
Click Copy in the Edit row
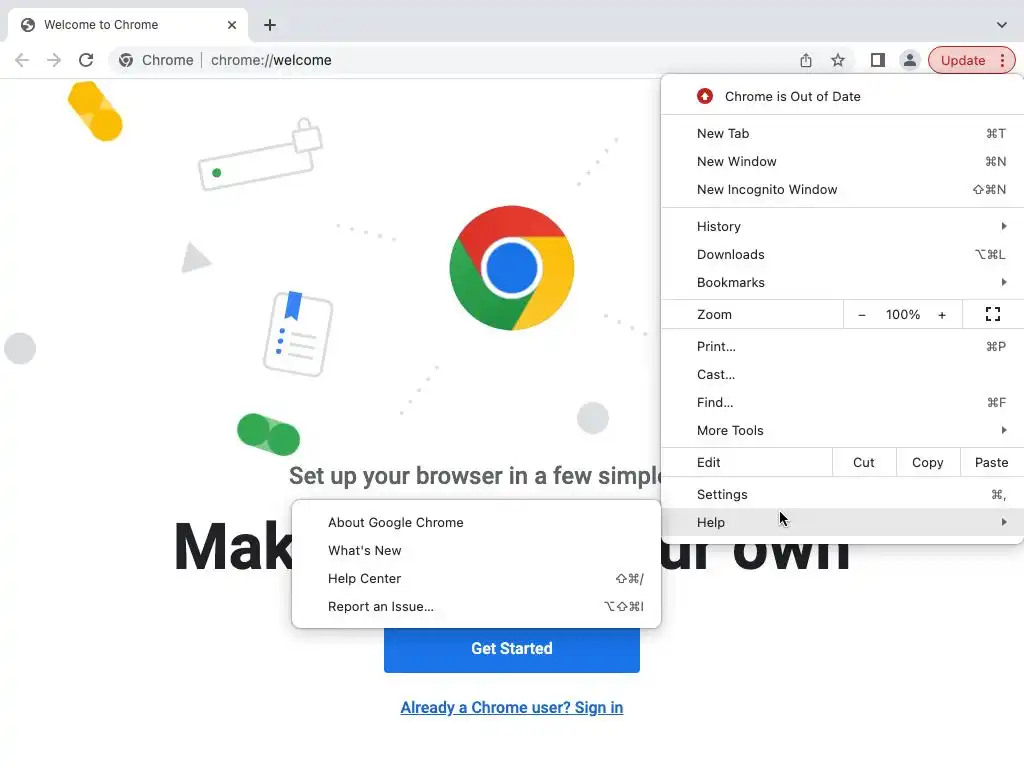coord(927,462)
